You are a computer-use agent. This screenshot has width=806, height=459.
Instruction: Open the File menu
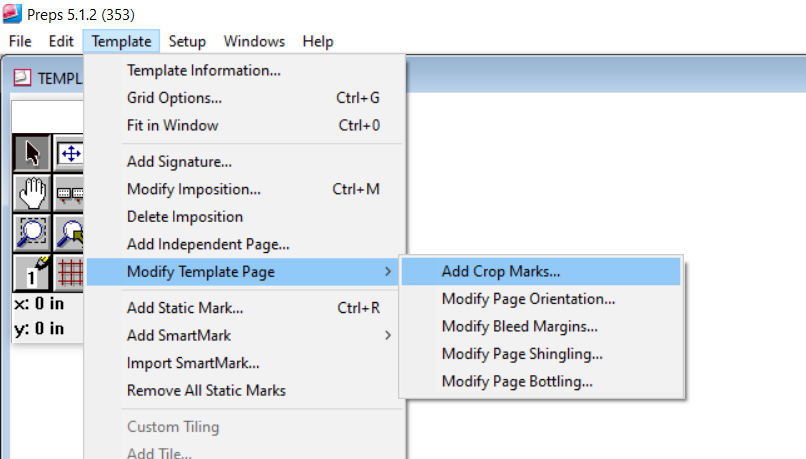20,41
